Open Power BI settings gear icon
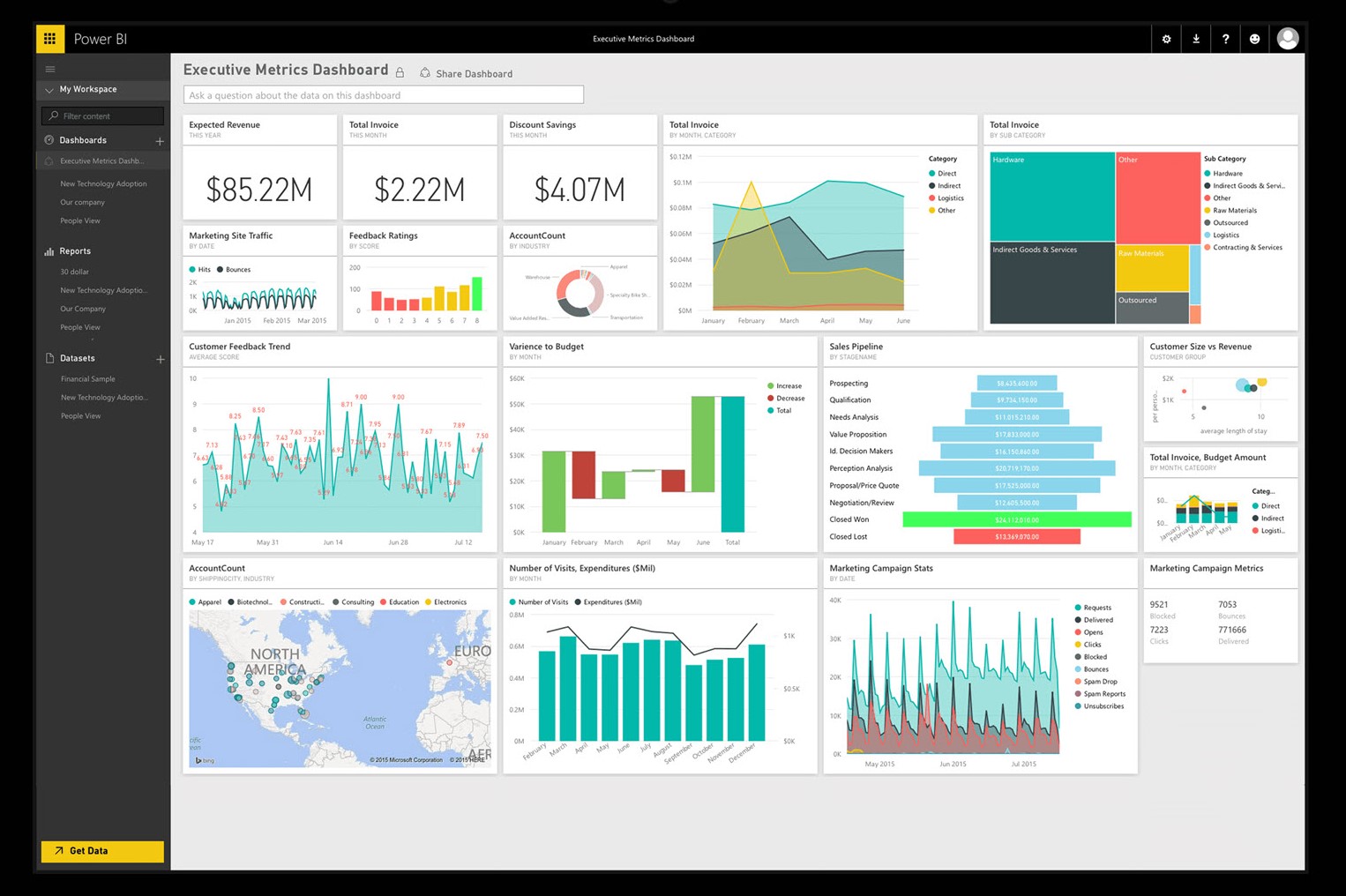Screen dimensions: 1346x896 coord(1166,38)
